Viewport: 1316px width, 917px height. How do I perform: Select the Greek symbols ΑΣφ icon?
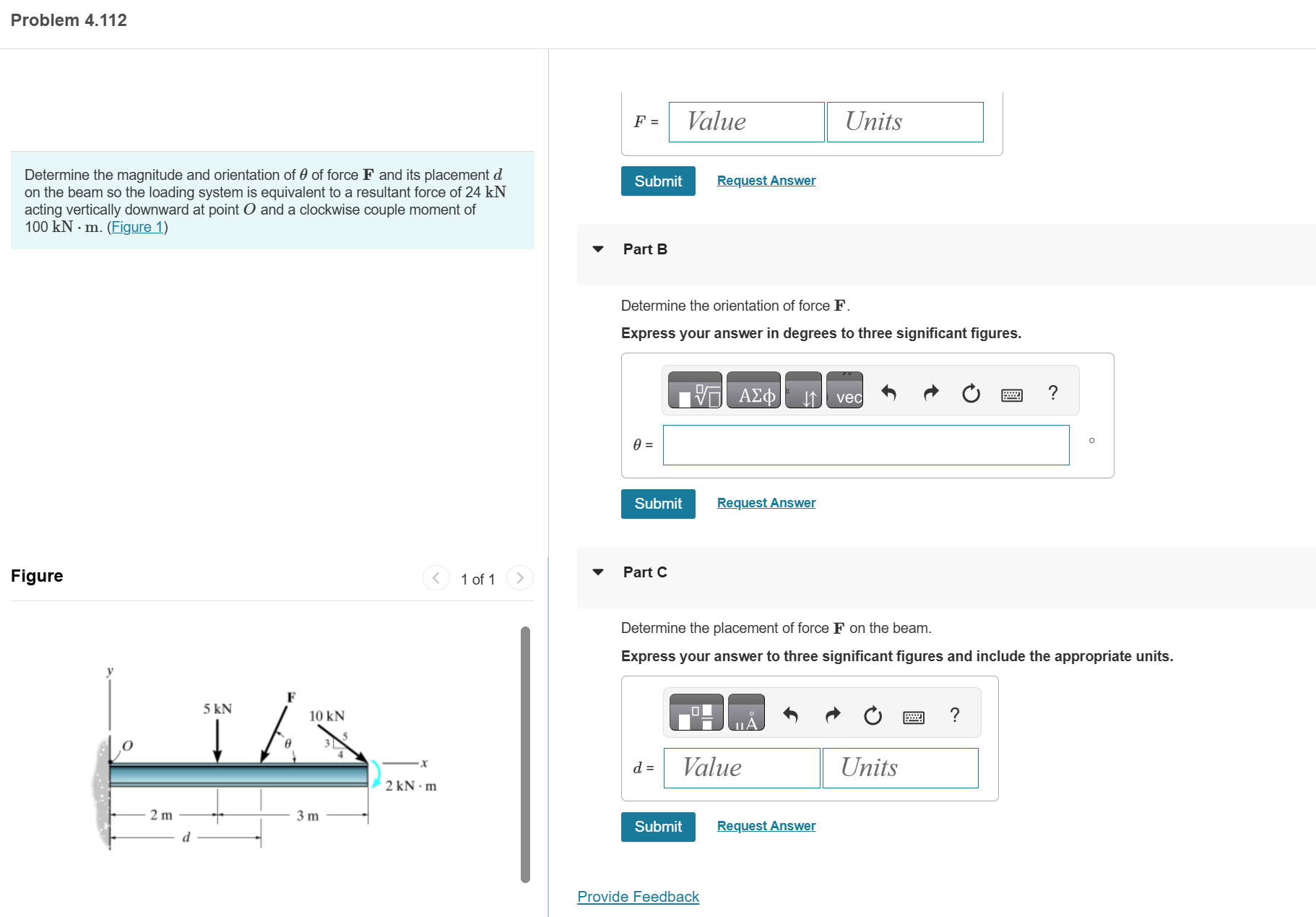(x=753, y=392)
